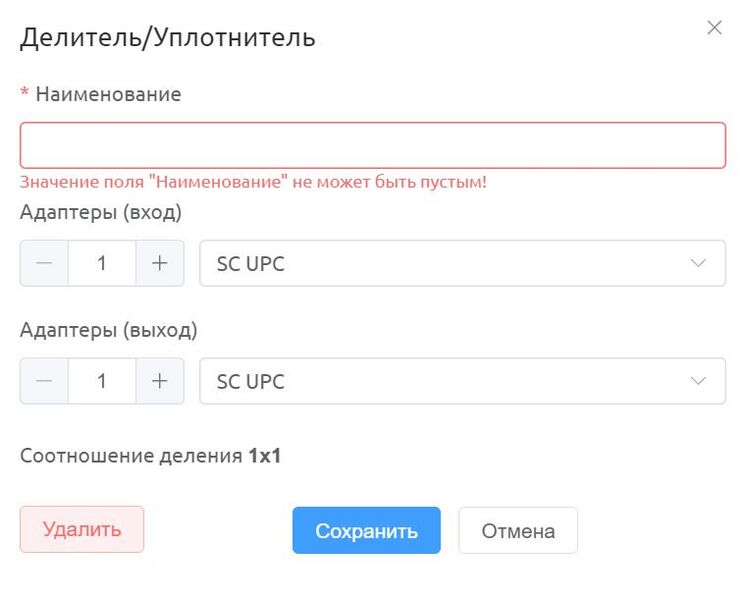Increase output adapters count with plus
The width and height of the screenshot is (746, 600).
160,381
